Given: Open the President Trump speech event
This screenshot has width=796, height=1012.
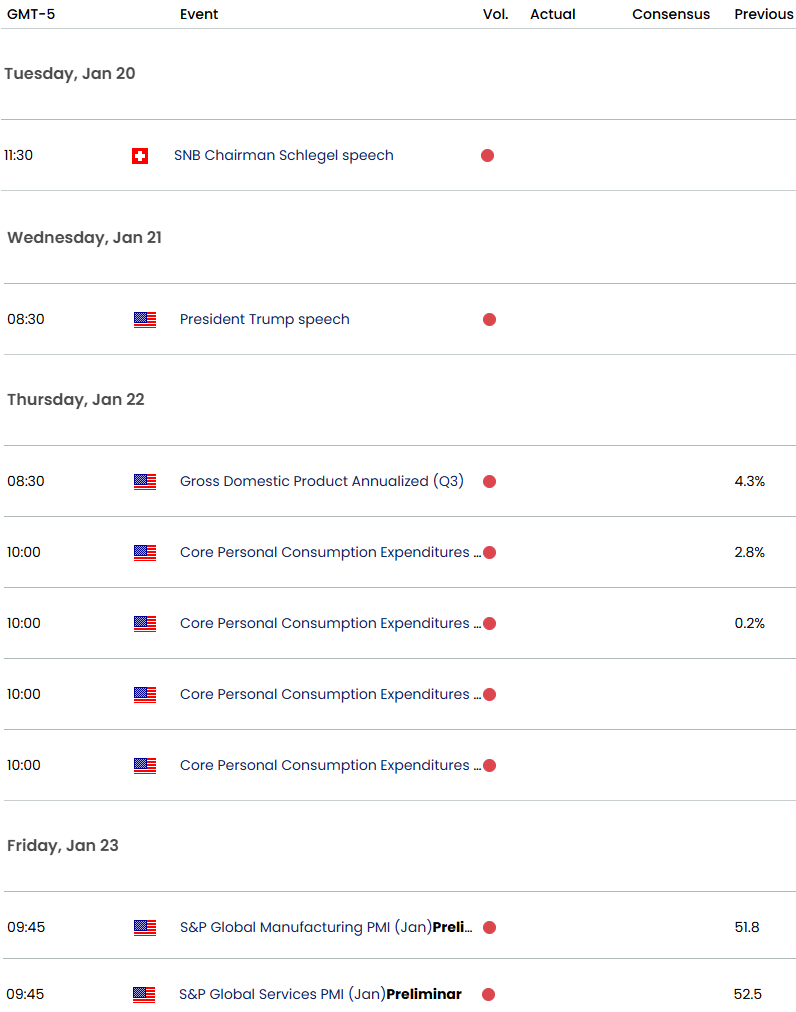Looking at the screenshot, I should pyautogui.click(x=264, y=320).
